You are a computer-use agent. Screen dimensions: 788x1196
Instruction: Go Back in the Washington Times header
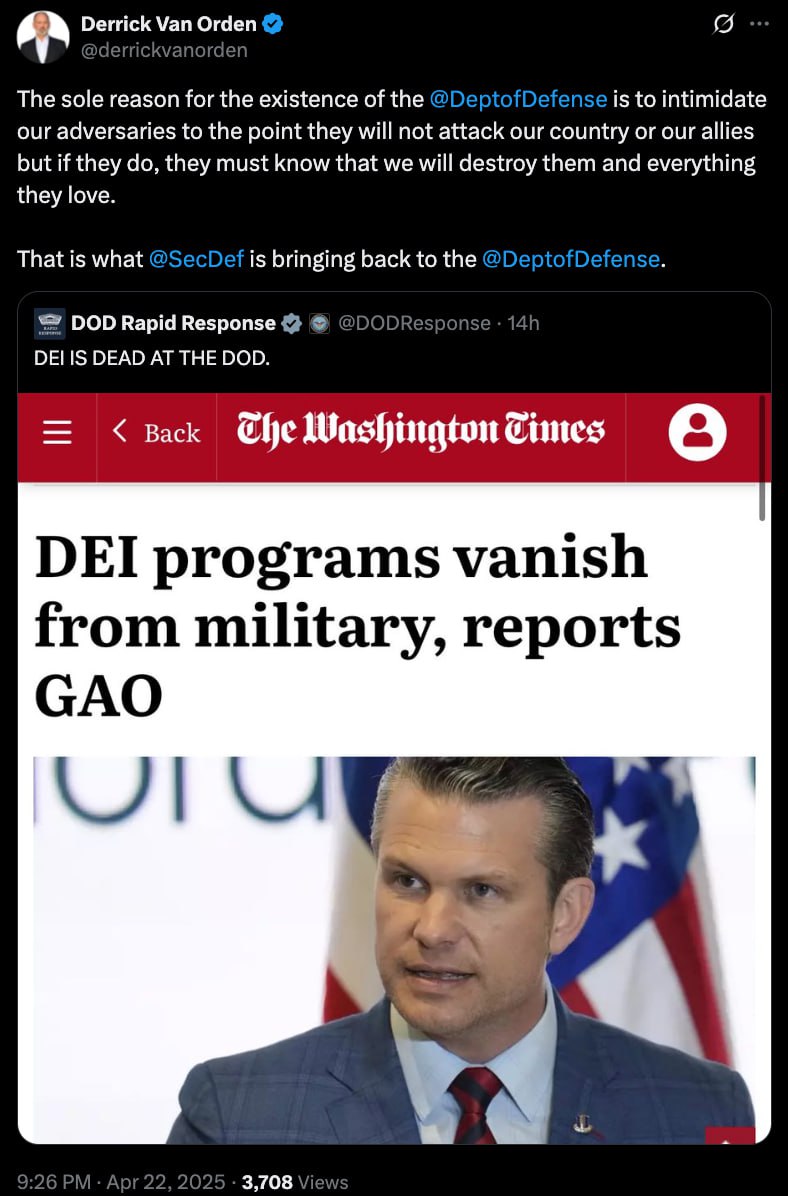coord(156,432)
